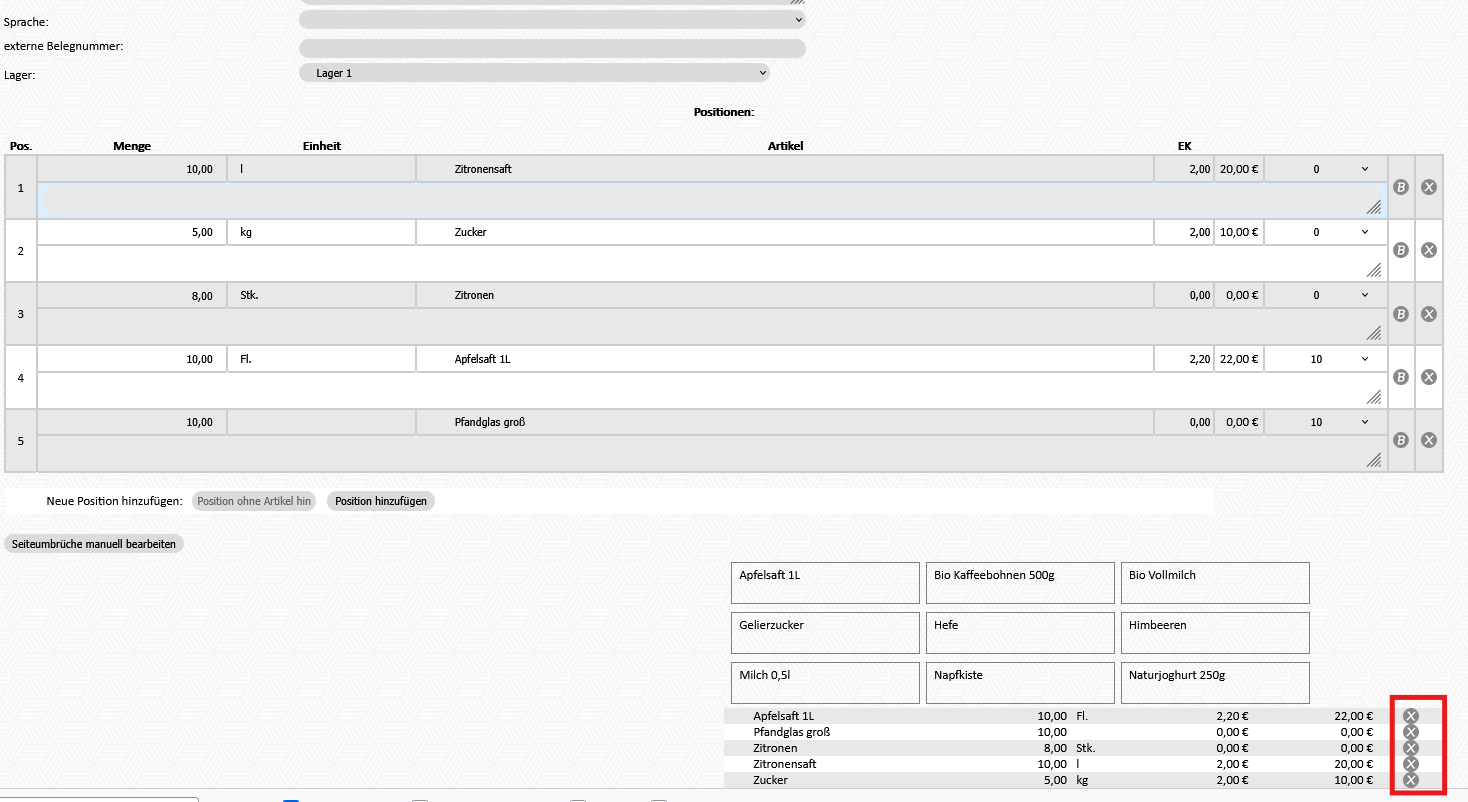Open the Lager dropdown showing Lager 1
The width and height of the screenshot is (1468, 802).
(x=534, y=73)
